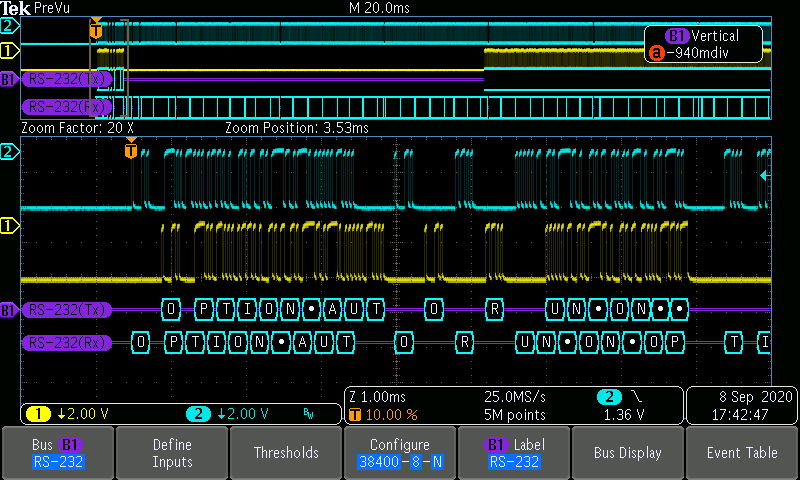Click the B1 Vertical position readout
800x480 pixels.
click(705, 44)
